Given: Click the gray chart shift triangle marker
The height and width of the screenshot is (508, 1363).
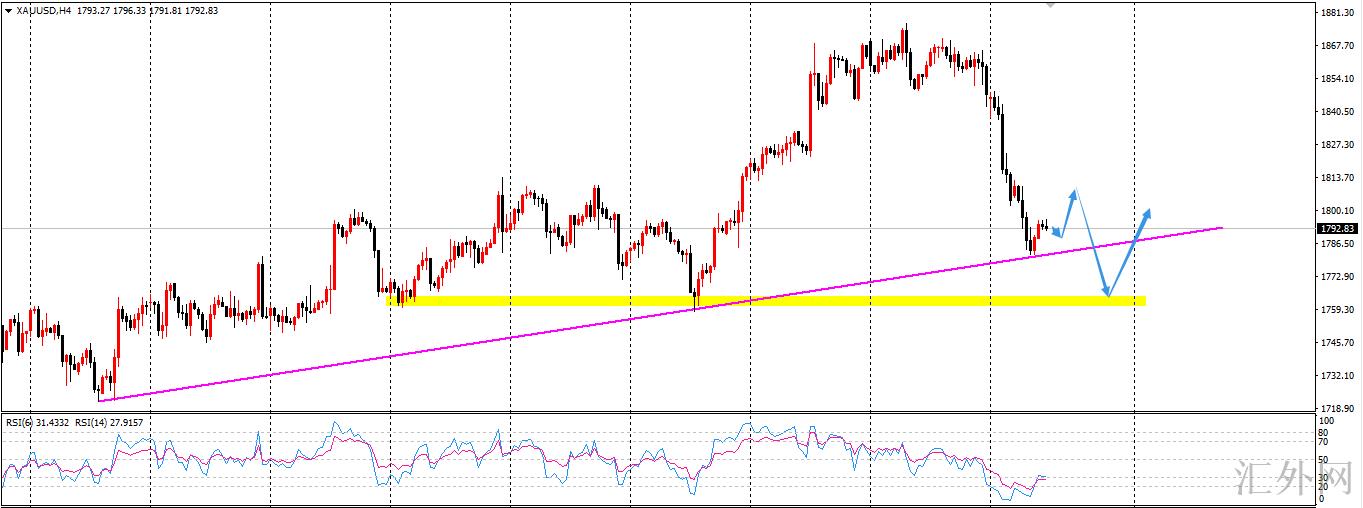Looking at the screenshot, I should [1050, 4].
